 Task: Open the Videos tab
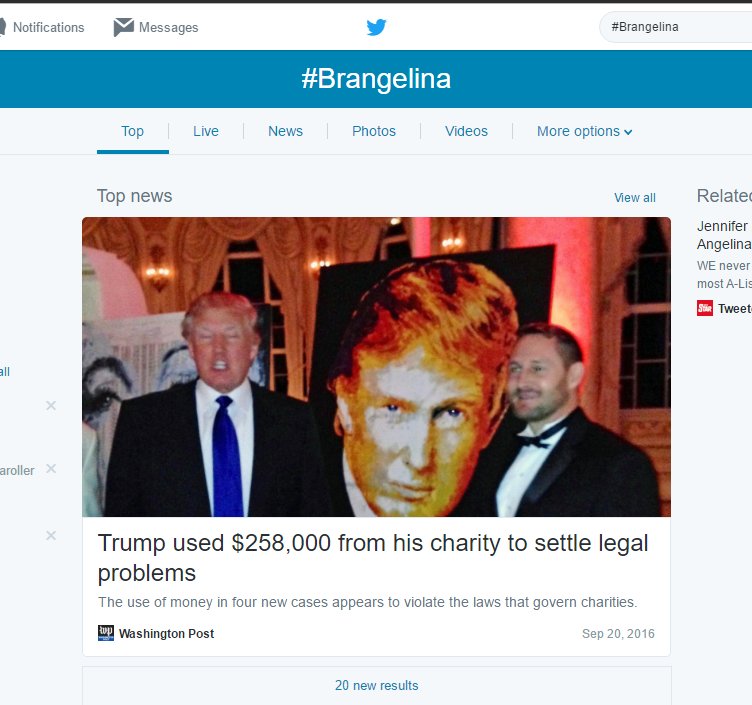[466, 131]
